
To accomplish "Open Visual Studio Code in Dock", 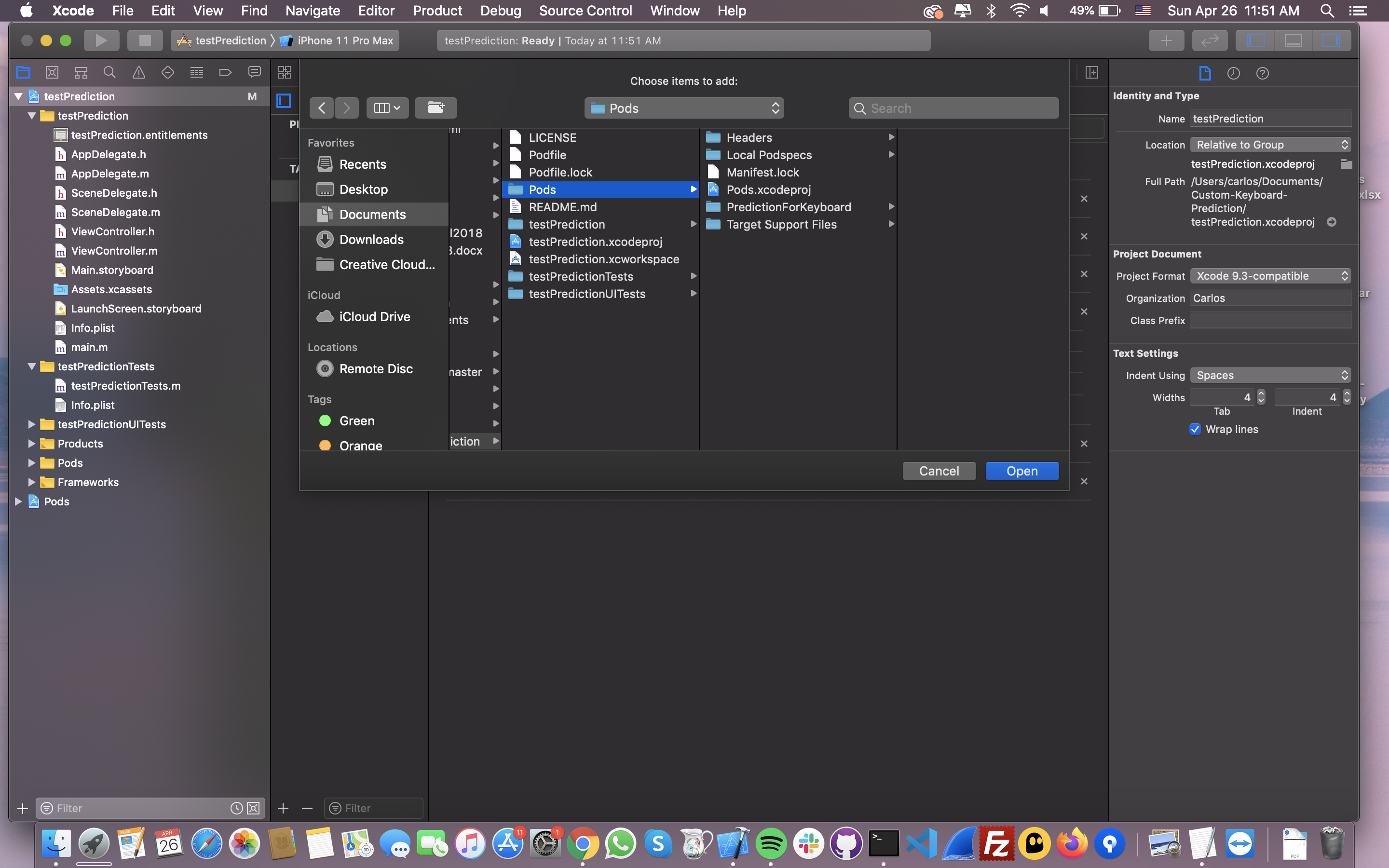I will coord(921,844).
